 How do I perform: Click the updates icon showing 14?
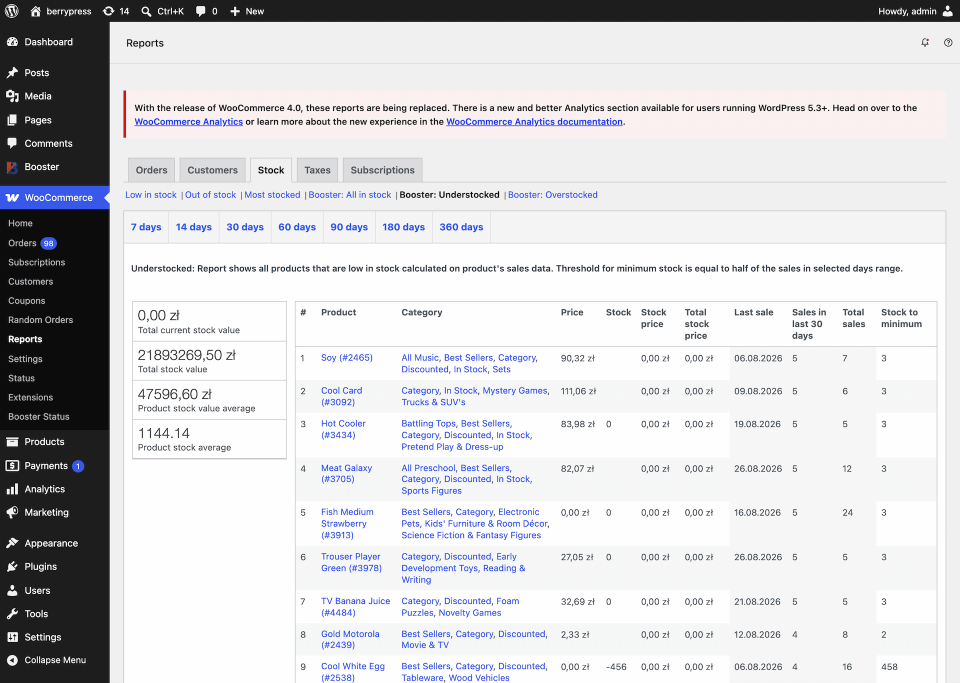coord(108,11)
